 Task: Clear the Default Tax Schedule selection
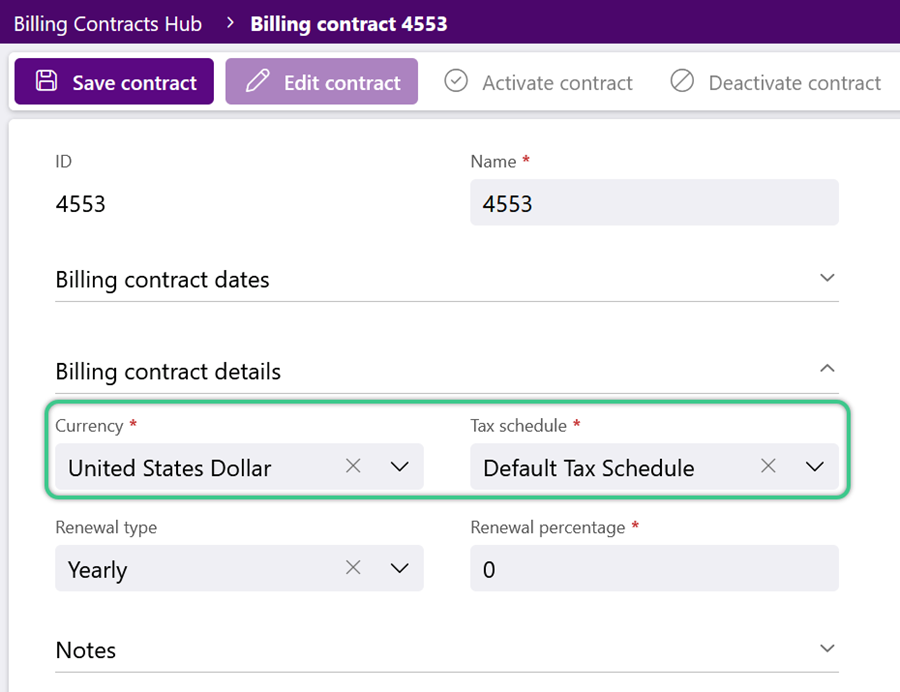tap(768, 466)
